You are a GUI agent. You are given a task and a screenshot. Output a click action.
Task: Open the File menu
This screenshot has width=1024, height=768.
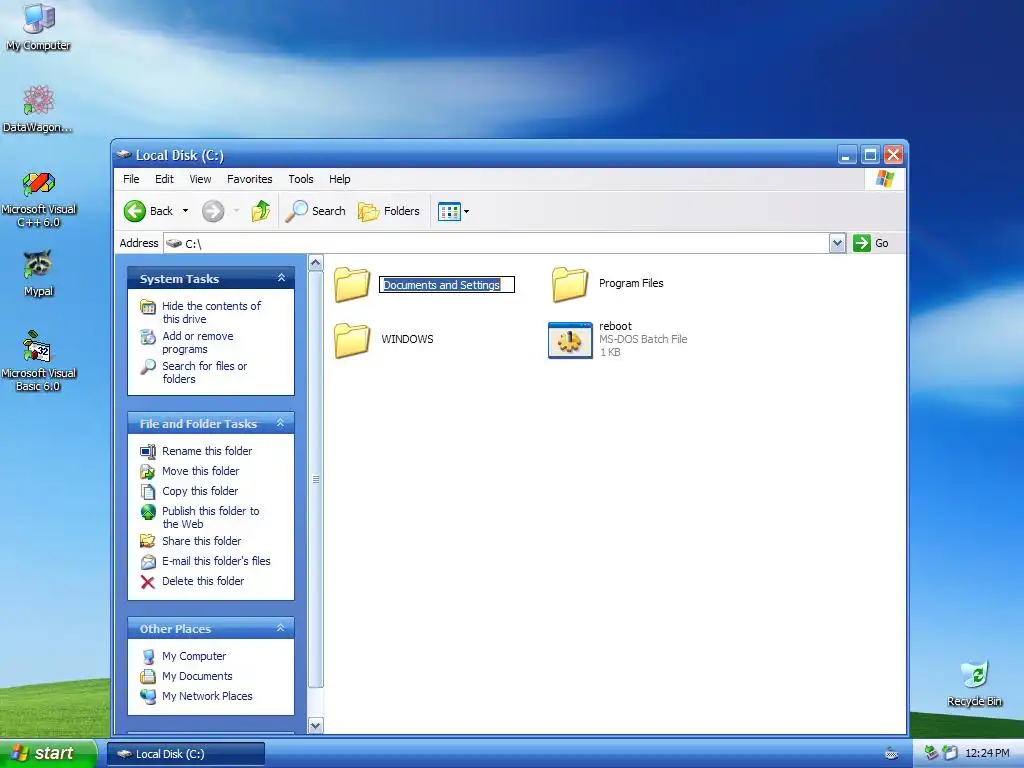131,179
